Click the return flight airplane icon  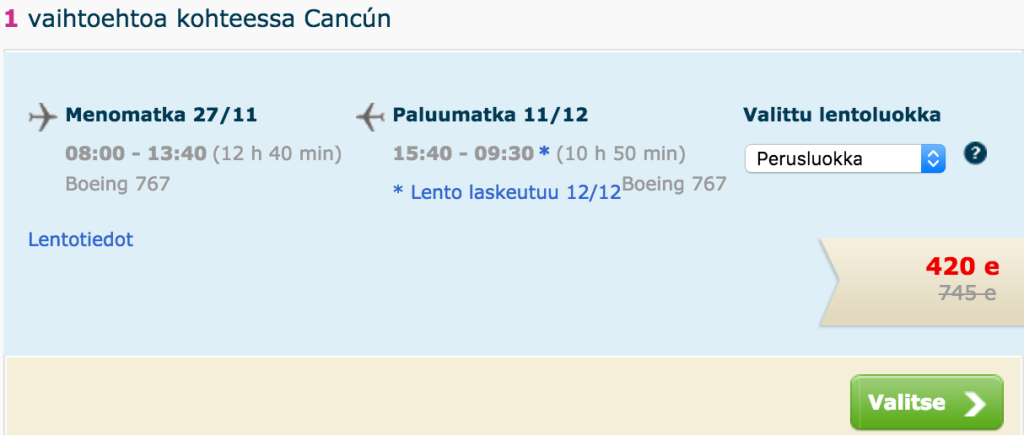[370, 117]
